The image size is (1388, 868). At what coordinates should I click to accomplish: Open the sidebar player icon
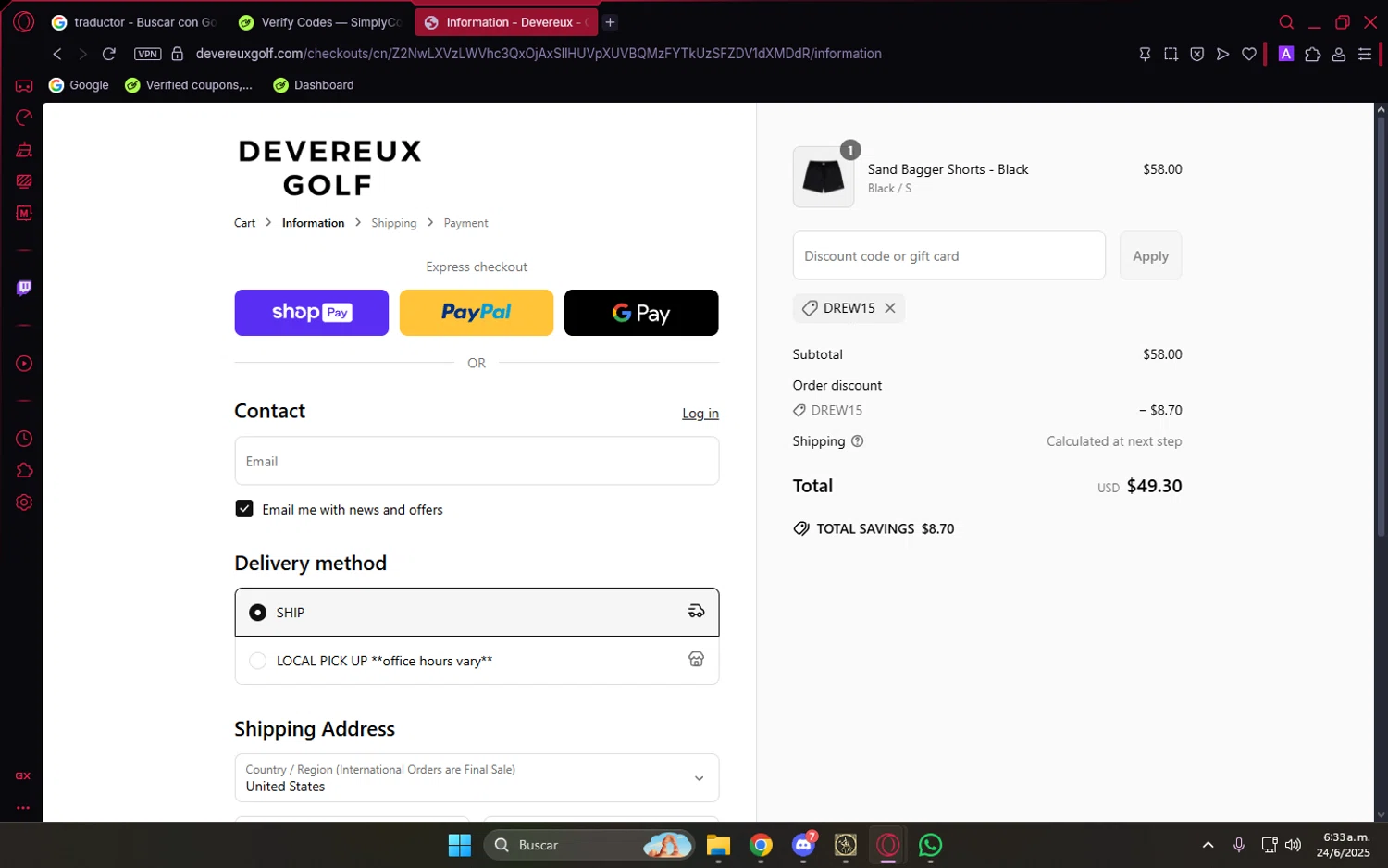[x=24, y=364]
